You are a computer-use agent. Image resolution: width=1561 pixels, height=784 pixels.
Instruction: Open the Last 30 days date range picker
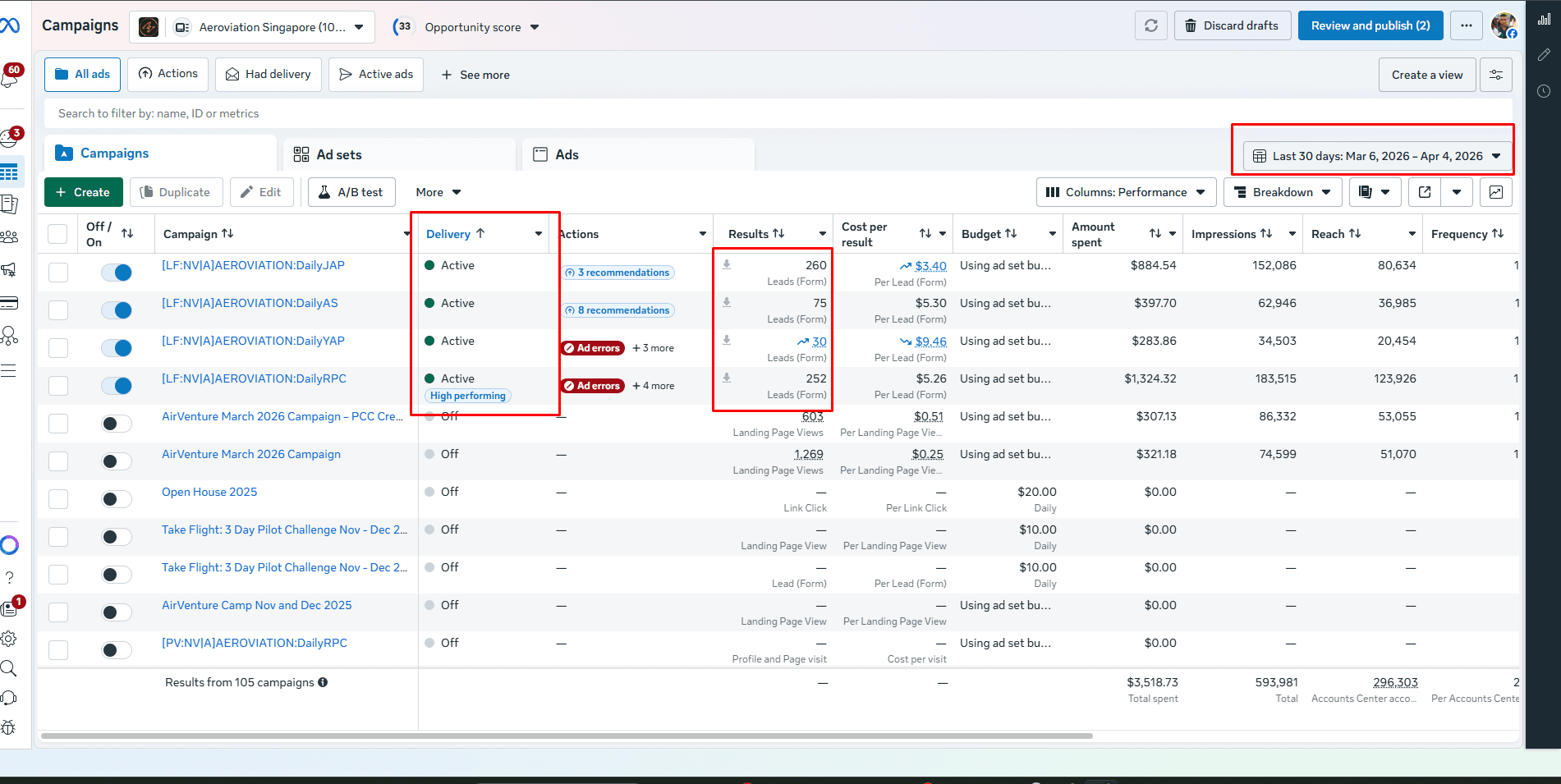[1377, 156]
